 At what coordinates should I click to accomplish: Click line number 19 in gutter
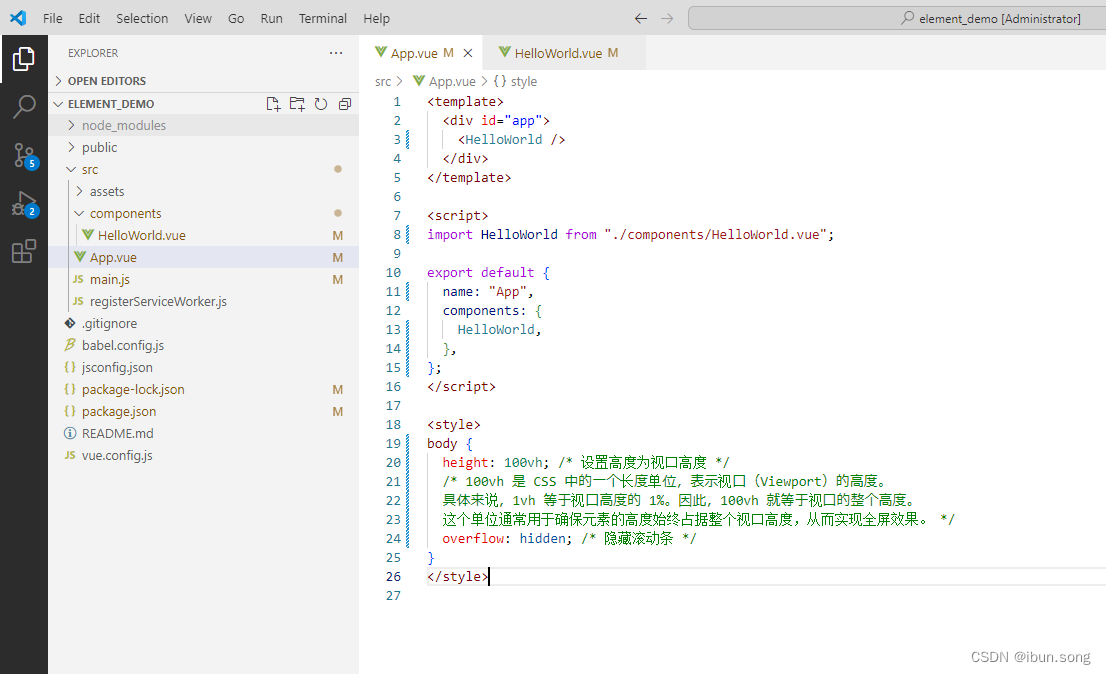tap(393, 443)
